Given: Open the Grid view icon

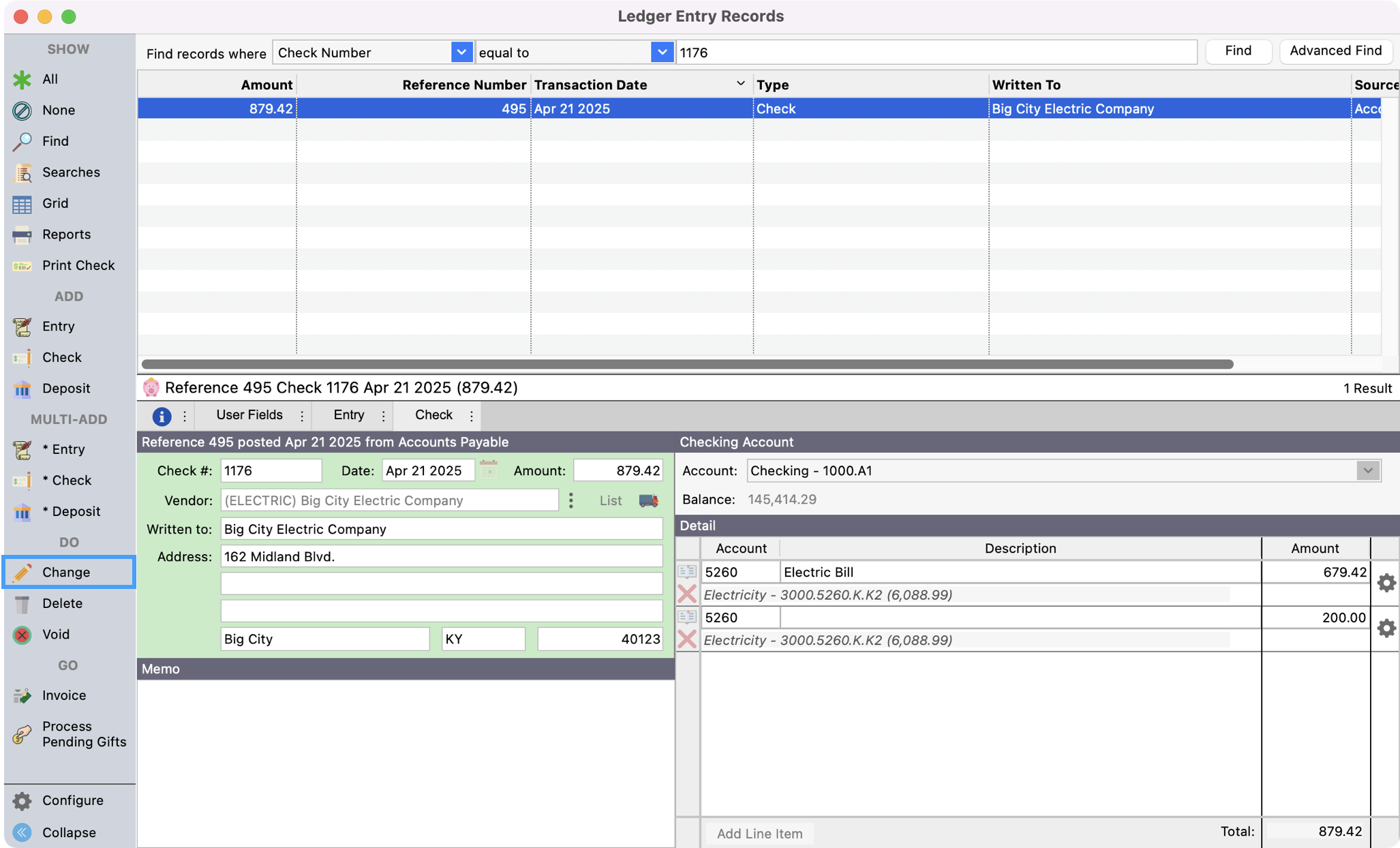Looking at the screenshot, I should (22, 203).
